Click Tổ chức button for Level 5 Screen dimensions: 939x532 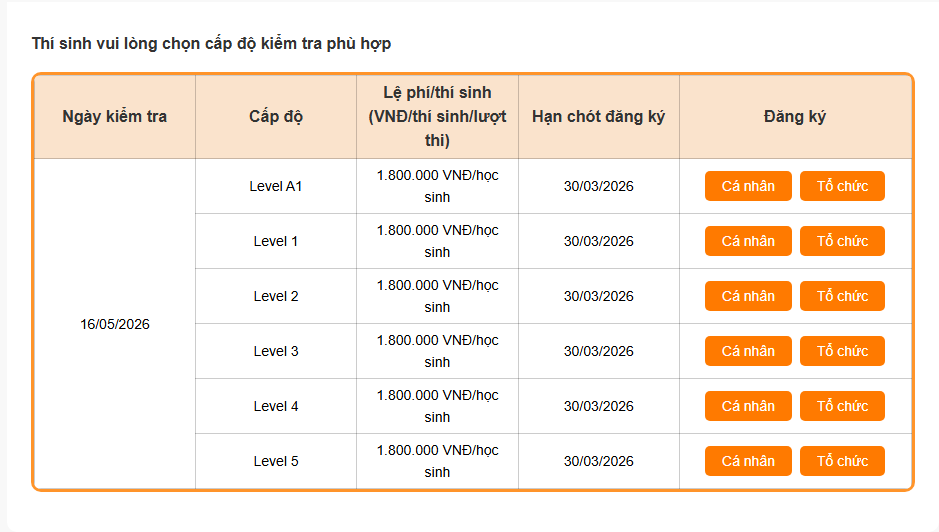click(x=842, y=461)
